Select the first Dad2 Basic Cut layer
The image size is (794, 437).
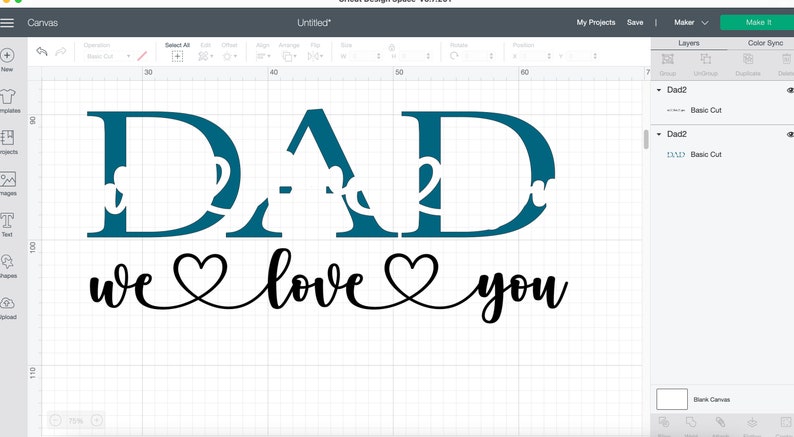722,110
